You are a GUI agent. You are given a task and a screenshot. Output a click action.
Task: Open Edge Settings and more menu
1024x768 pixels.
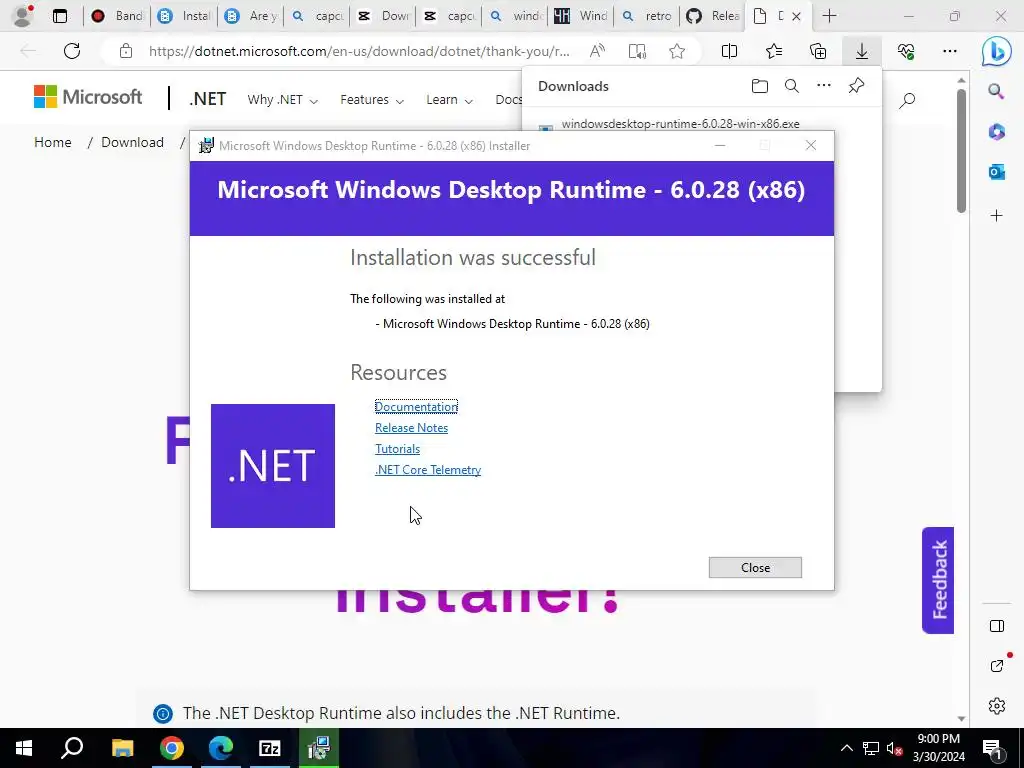950,51
